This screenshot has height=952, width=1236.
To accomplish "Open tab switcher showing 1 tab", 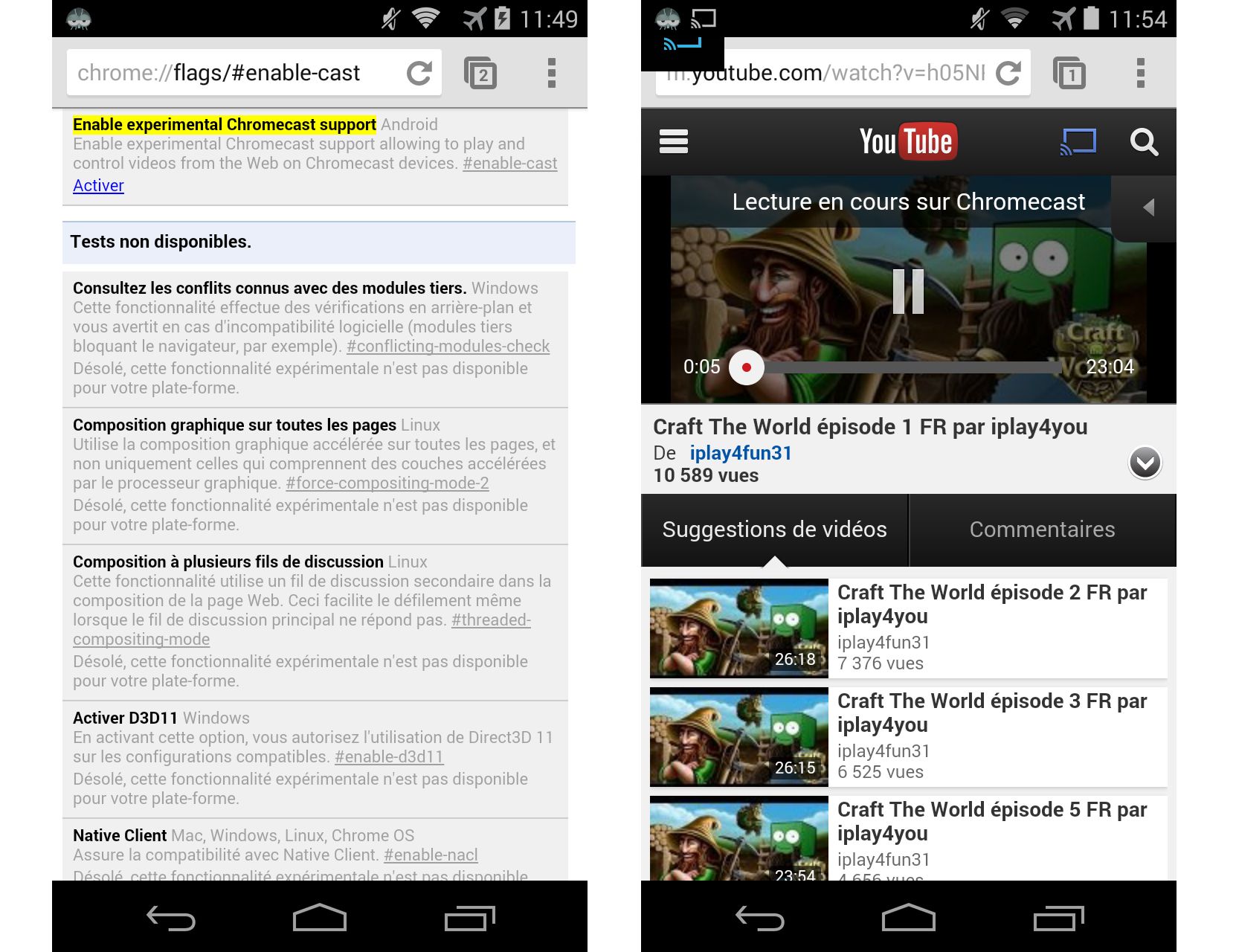I will [1069, 73].
